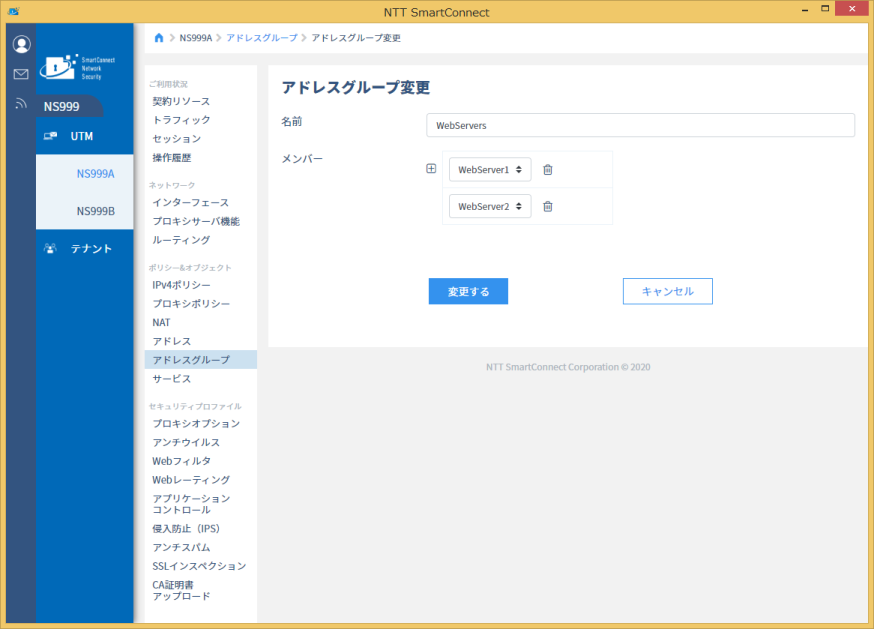Open プロキシポリシー menu item
The image size is (874, 629).
[x=191, y=304]
